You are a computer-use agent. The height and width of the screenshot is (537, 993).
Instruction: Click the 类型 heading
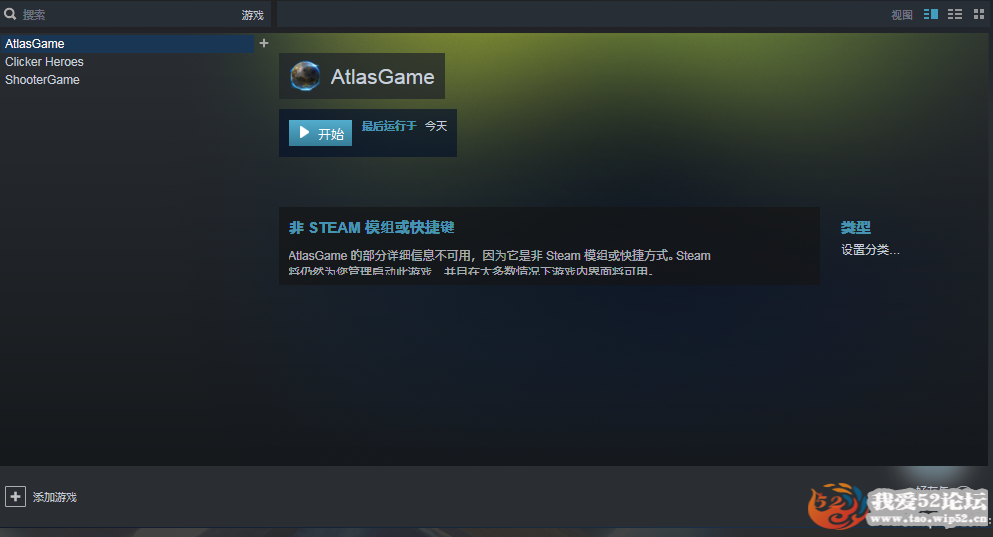[856, 227]
